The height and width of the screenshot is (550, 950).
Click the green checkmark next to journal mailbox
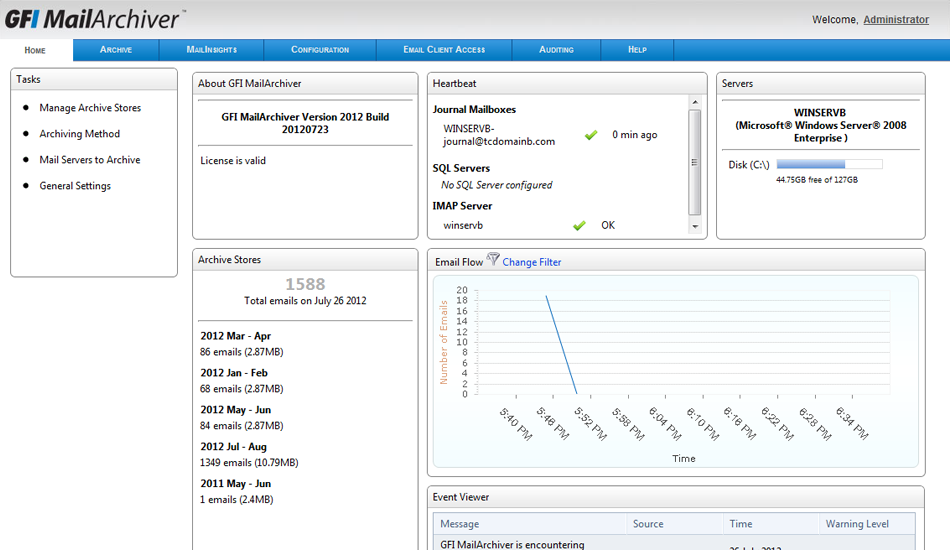591,135
